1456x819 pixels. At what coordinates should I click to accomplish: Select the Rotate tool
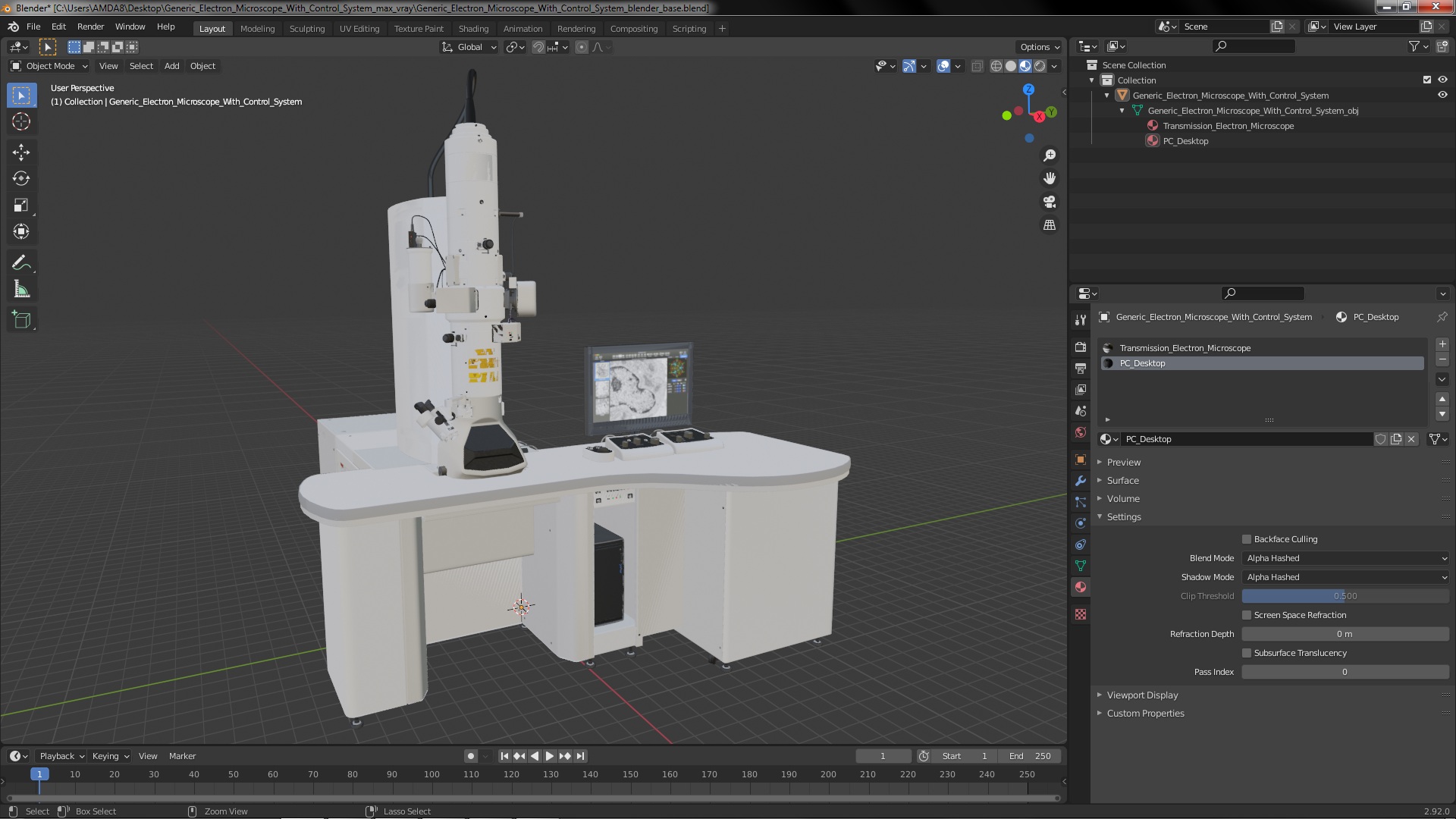(21, 179)
